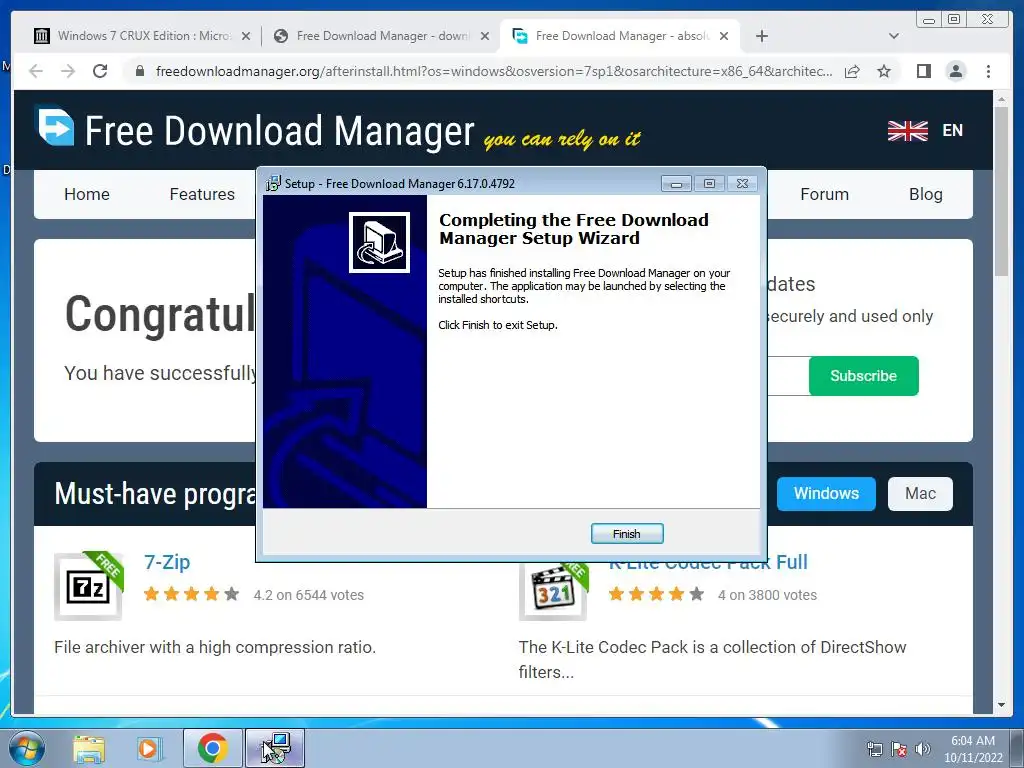Click the K-Lite Codec Pack star rating
The image size is (1024, 768).
656,594
